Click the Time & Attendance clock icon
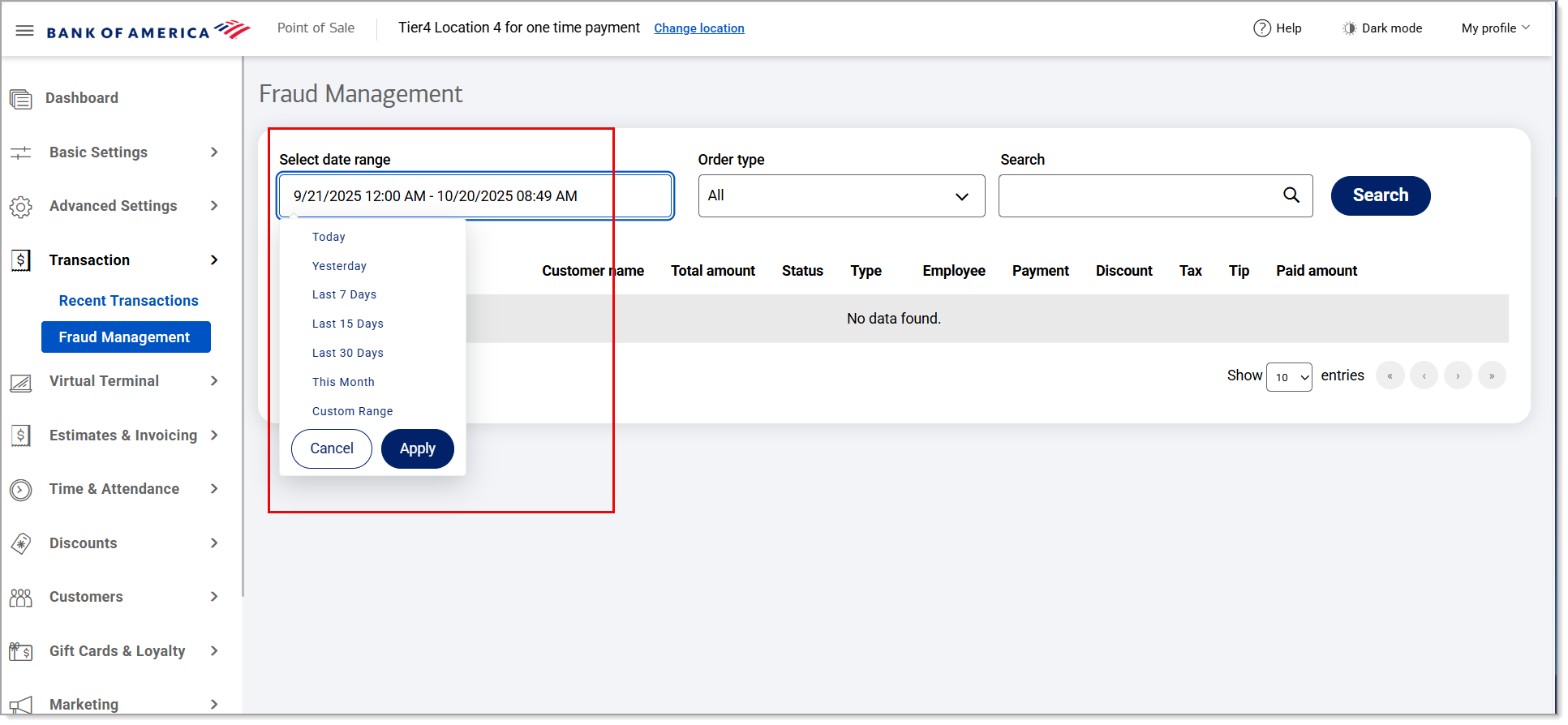Image resolution: width=1568 pixels, height=725 pixels. pos(21,490)
